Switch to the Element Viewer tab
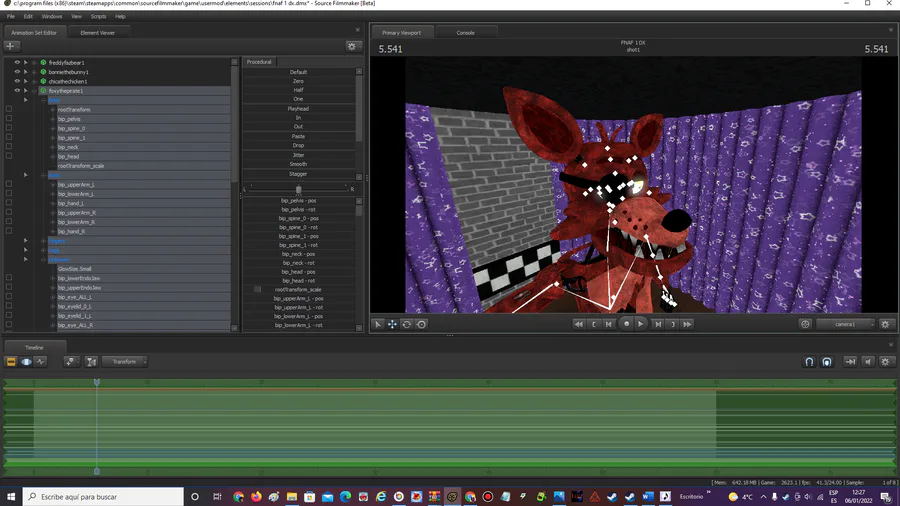The image size is (900, 506). pos(98,33)
